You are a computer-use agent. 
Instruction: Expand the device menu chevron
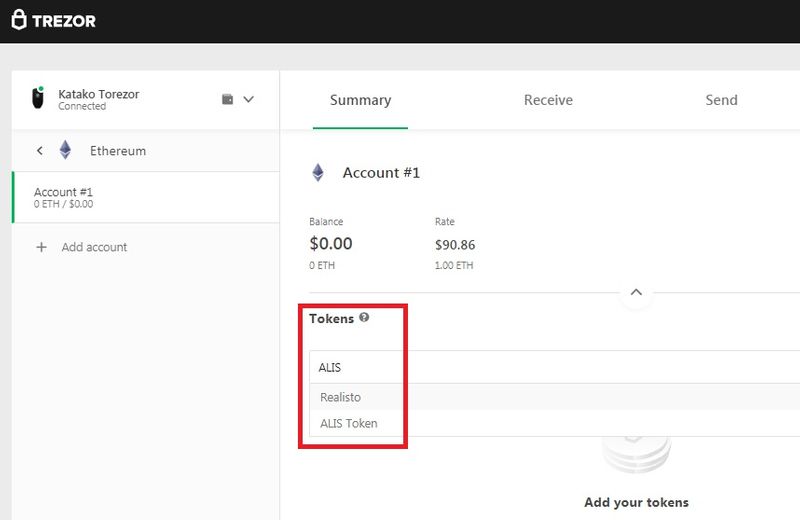pyautogui.click(x=249, y=99)
